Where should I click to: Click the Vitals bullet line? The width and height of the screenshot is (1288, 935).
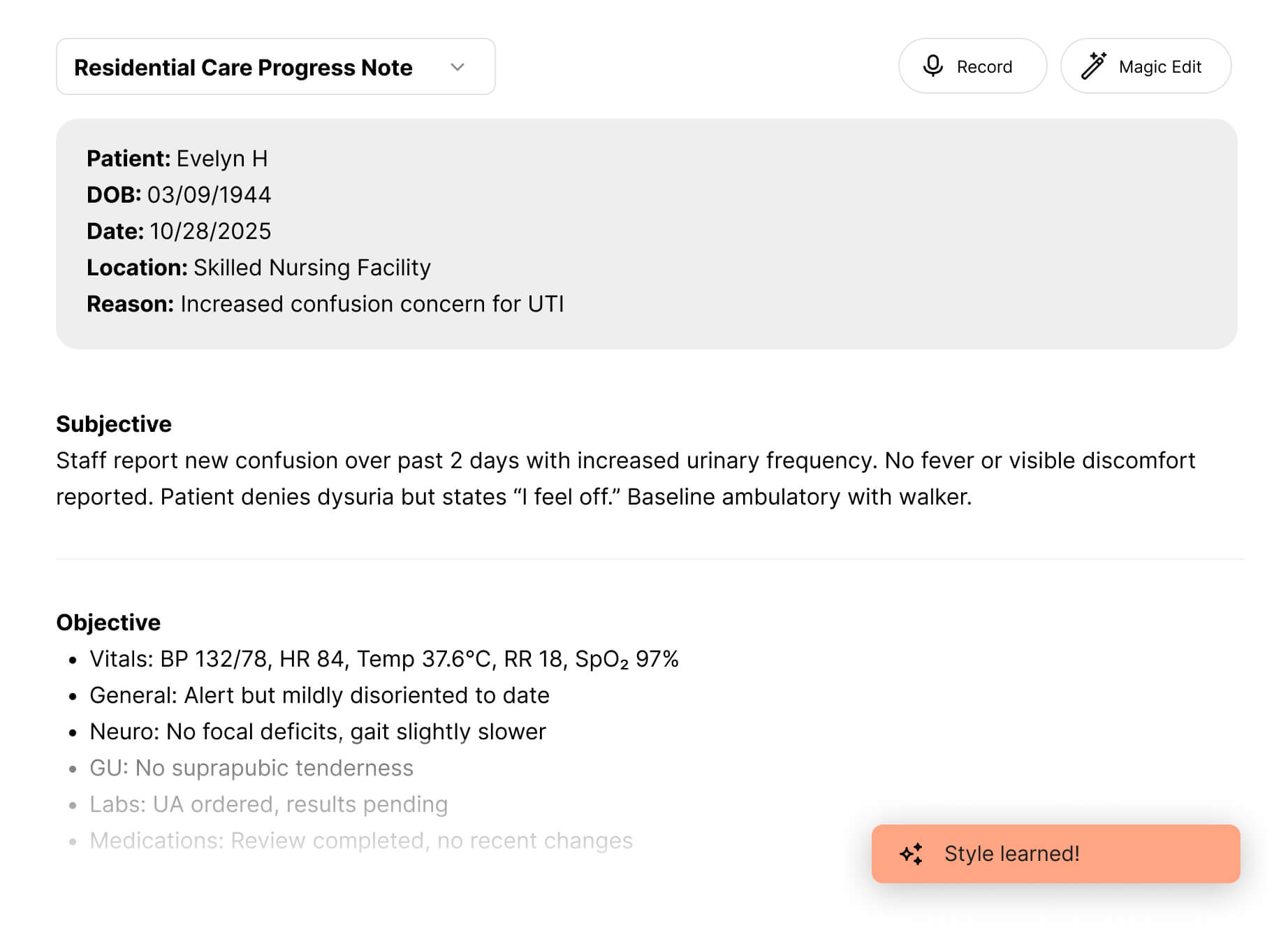(384, 659)
